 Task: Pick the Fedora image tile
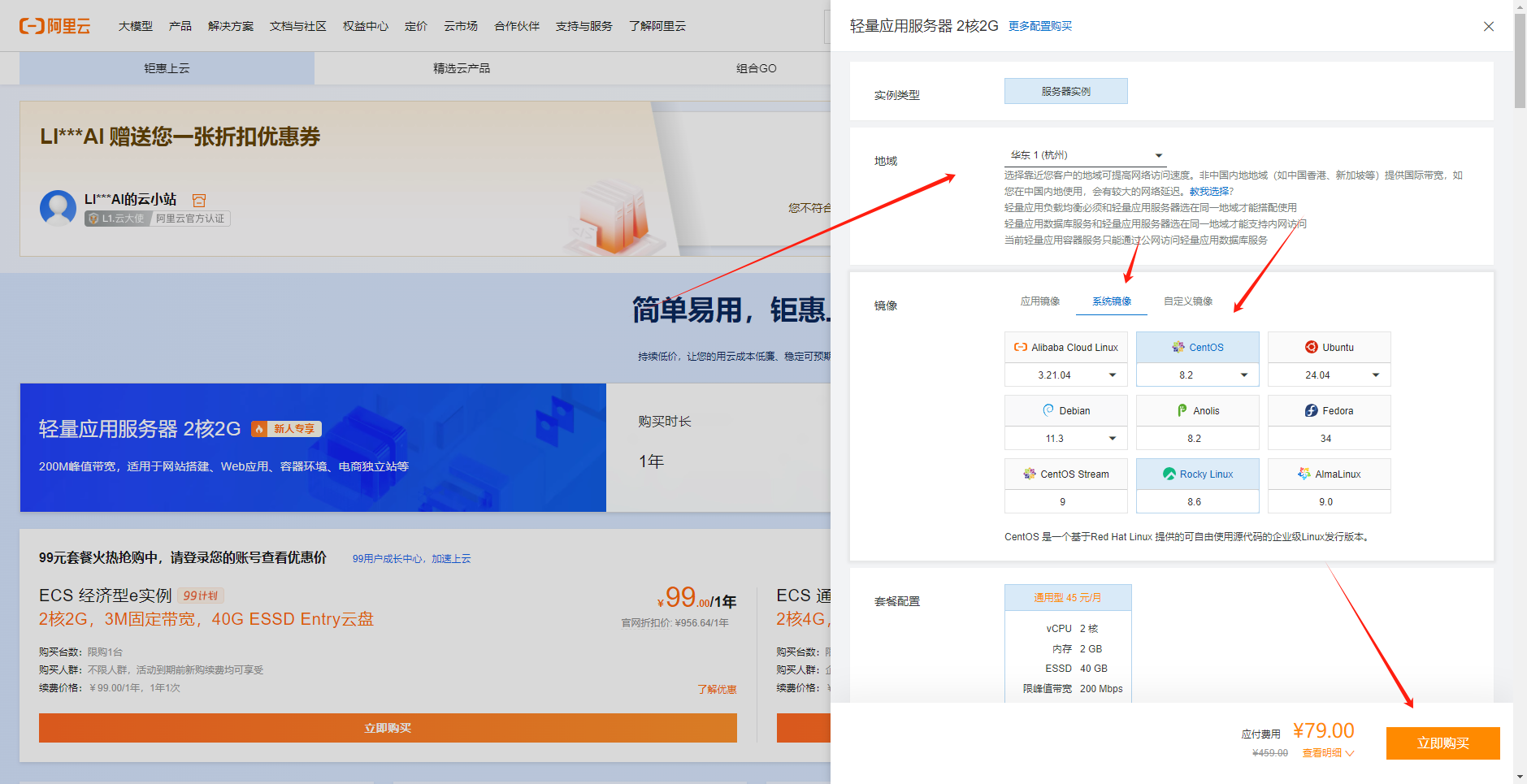[x=1329, y=410]
